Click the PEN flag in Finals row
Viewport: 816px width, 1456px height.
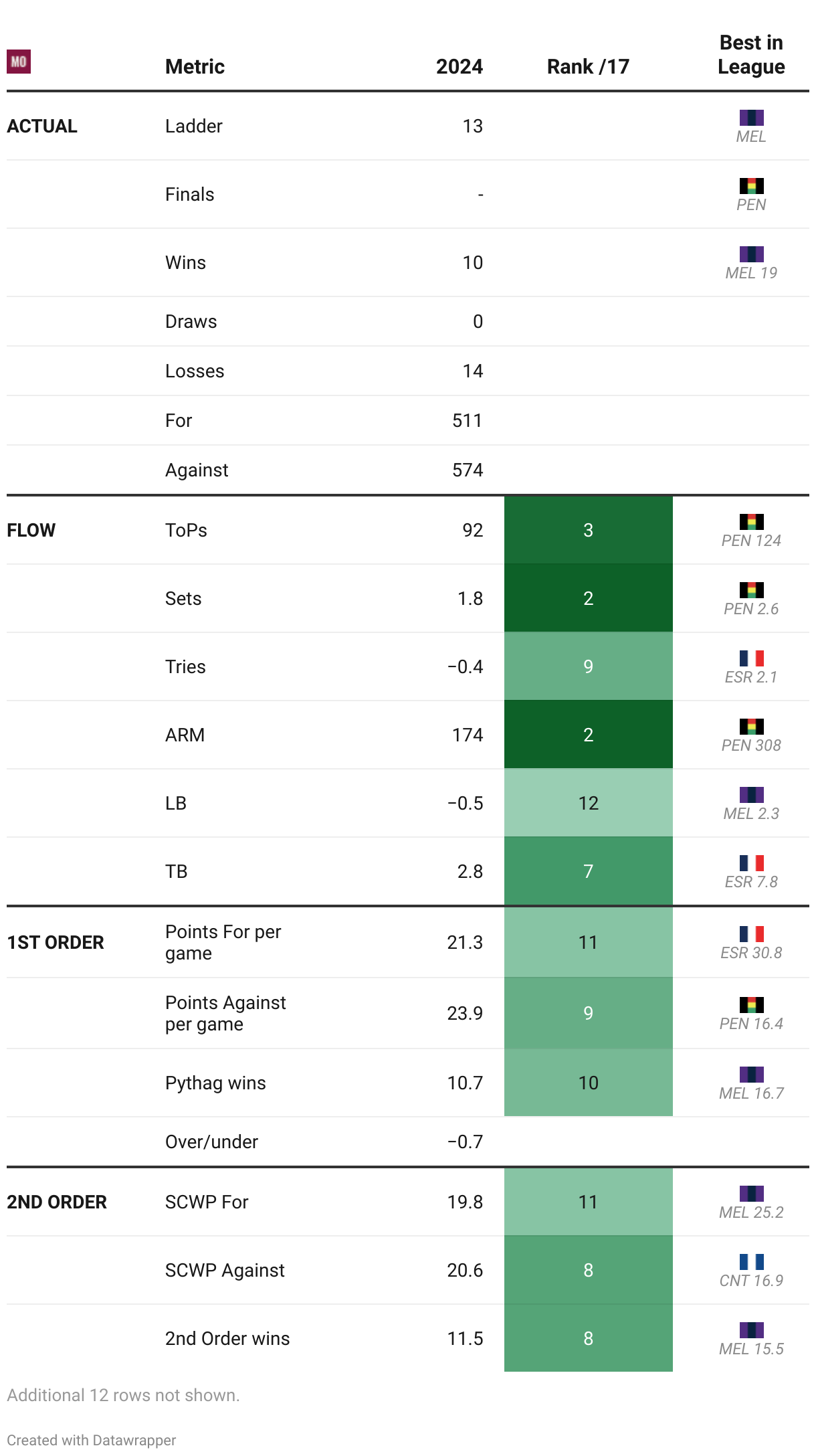click(751, 186)
